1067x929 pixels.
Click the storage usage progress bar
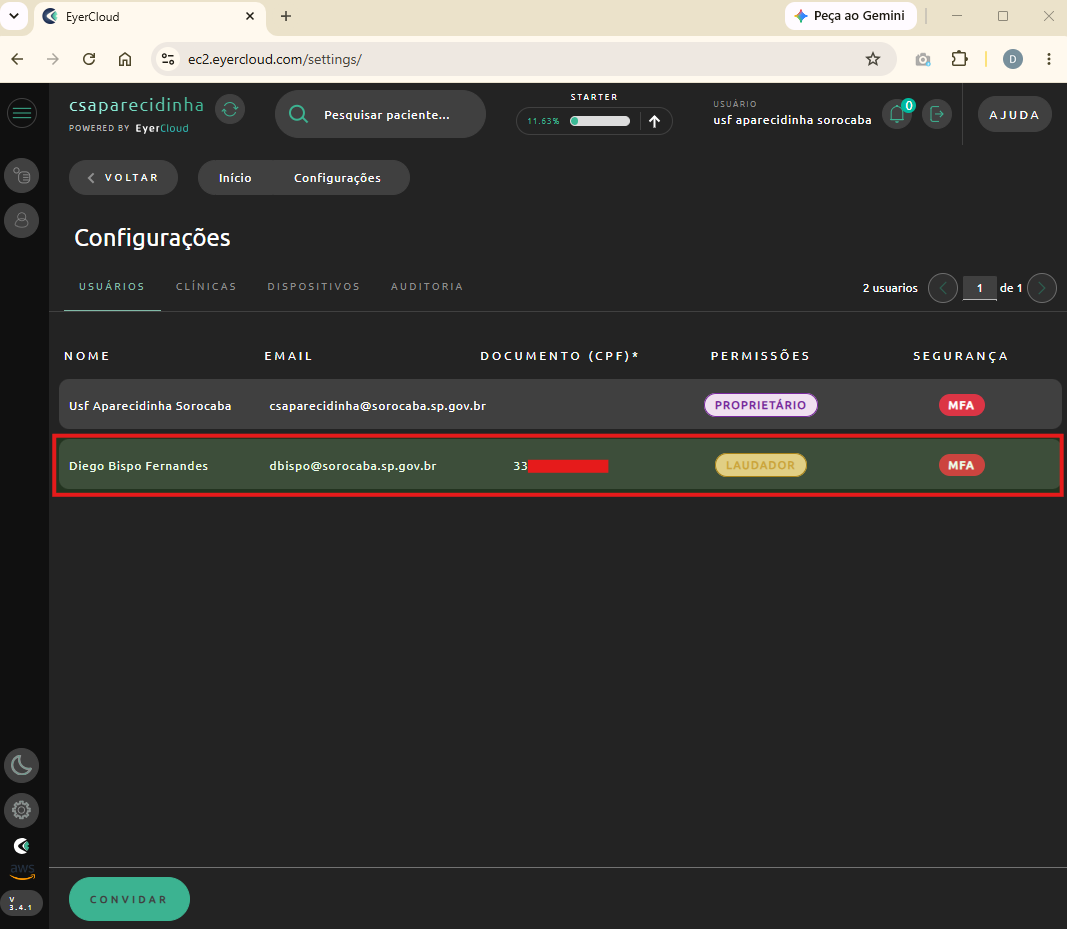click(x=600, y=121)
